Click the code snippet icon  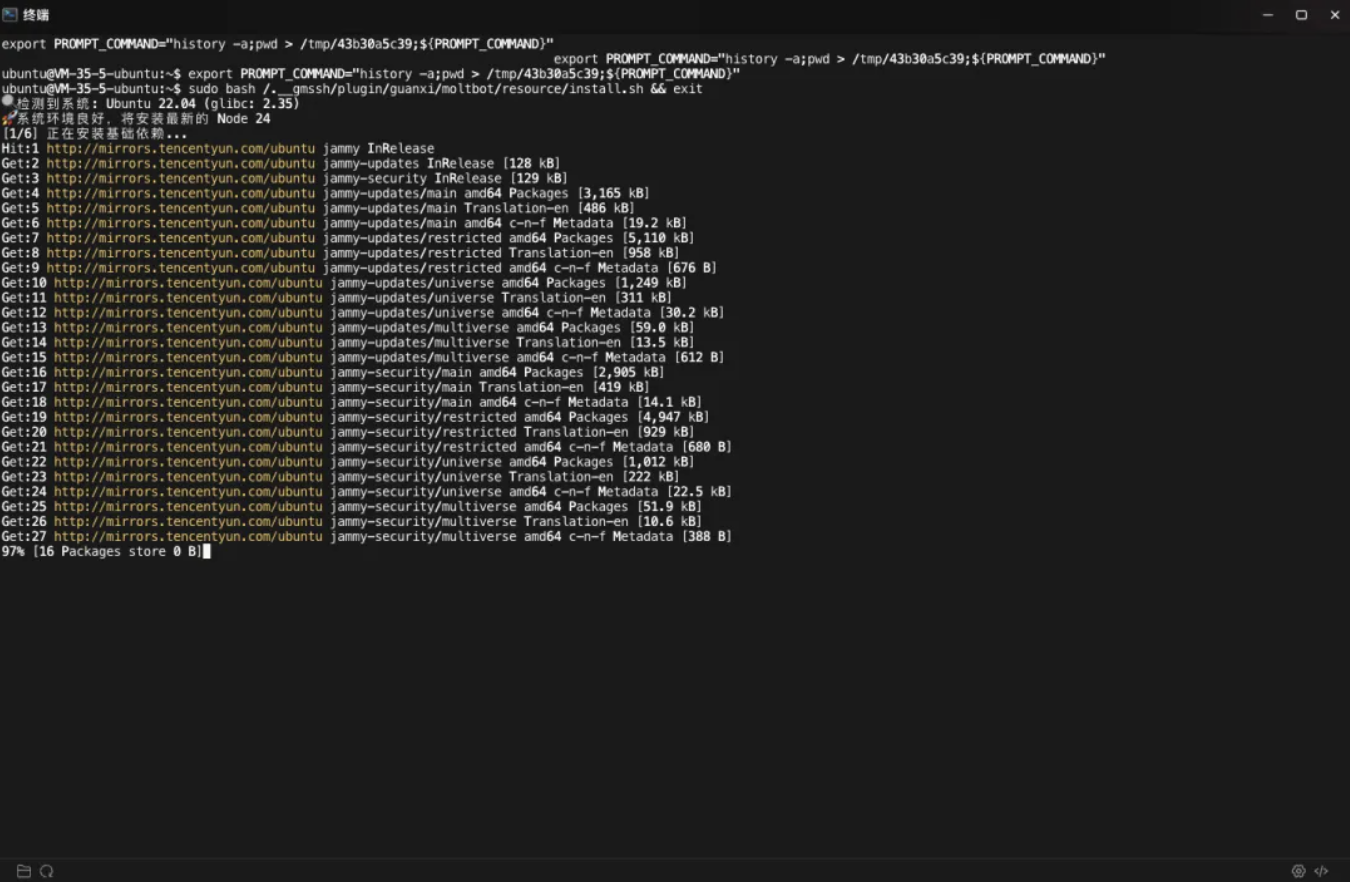(x=1321, y=871)
